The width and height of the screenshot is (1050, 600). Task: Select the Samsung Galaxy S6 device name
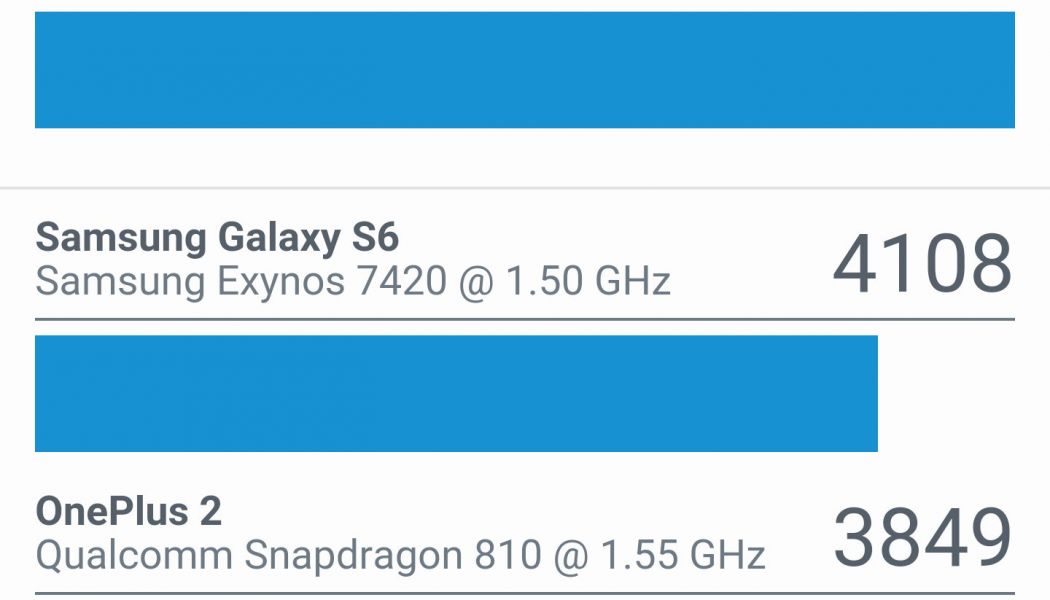tap(217, 238)
